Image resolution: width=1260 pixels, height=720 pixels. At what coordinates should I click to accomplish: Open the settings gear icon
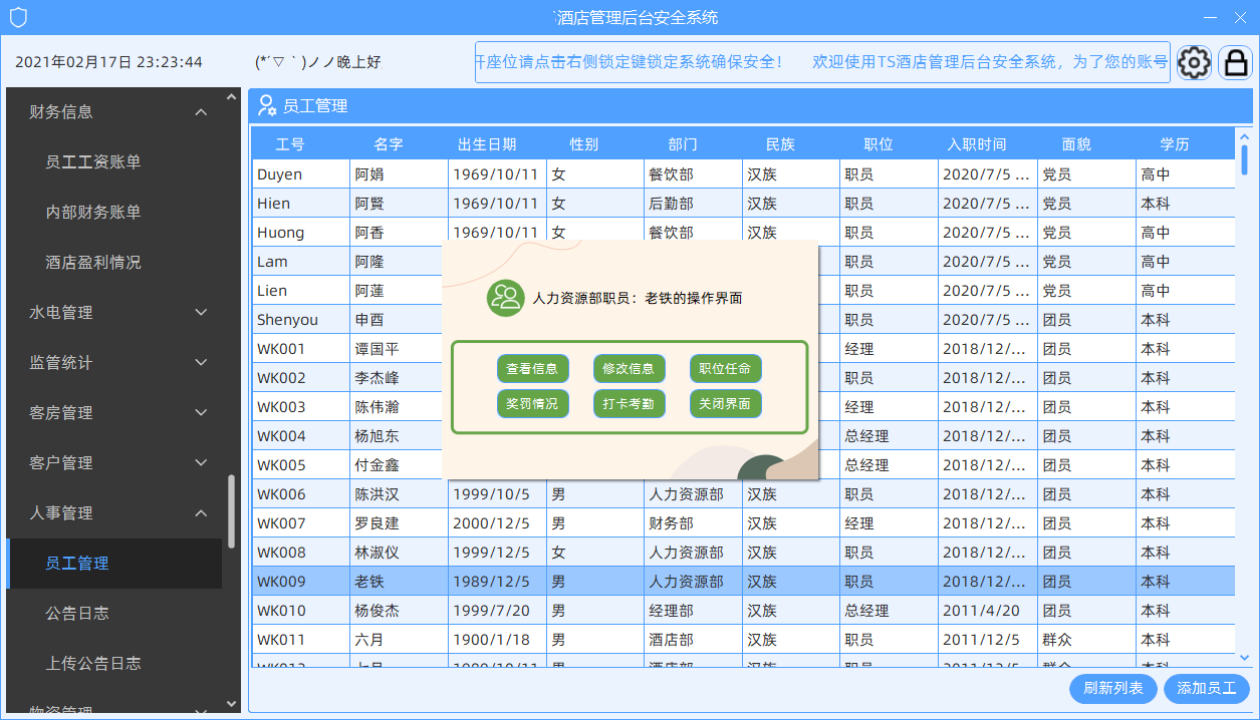(x=1194, y=62)
